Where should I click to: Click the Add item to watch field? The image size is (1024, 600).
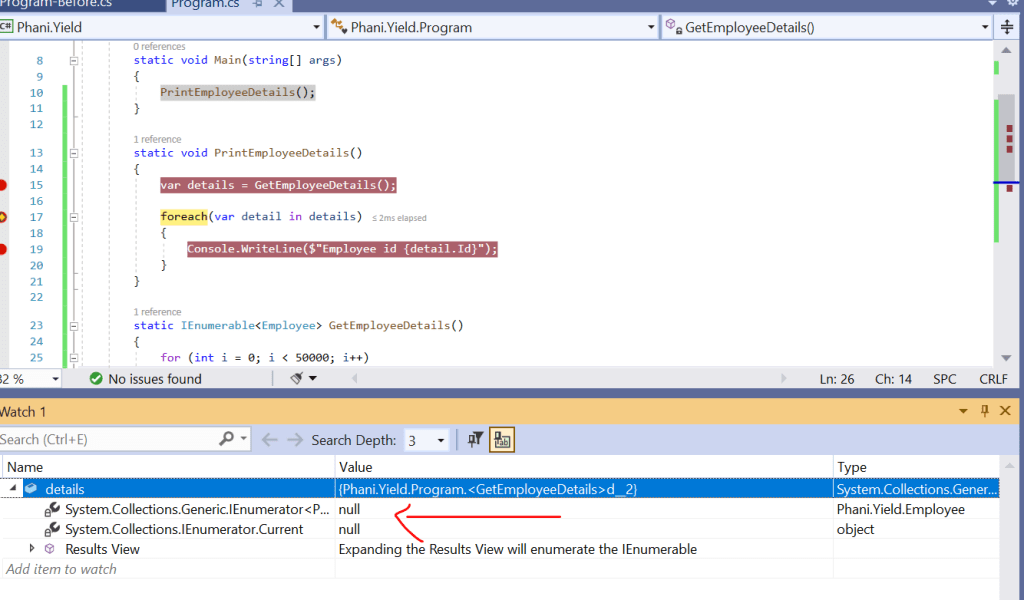pos(62,569)
